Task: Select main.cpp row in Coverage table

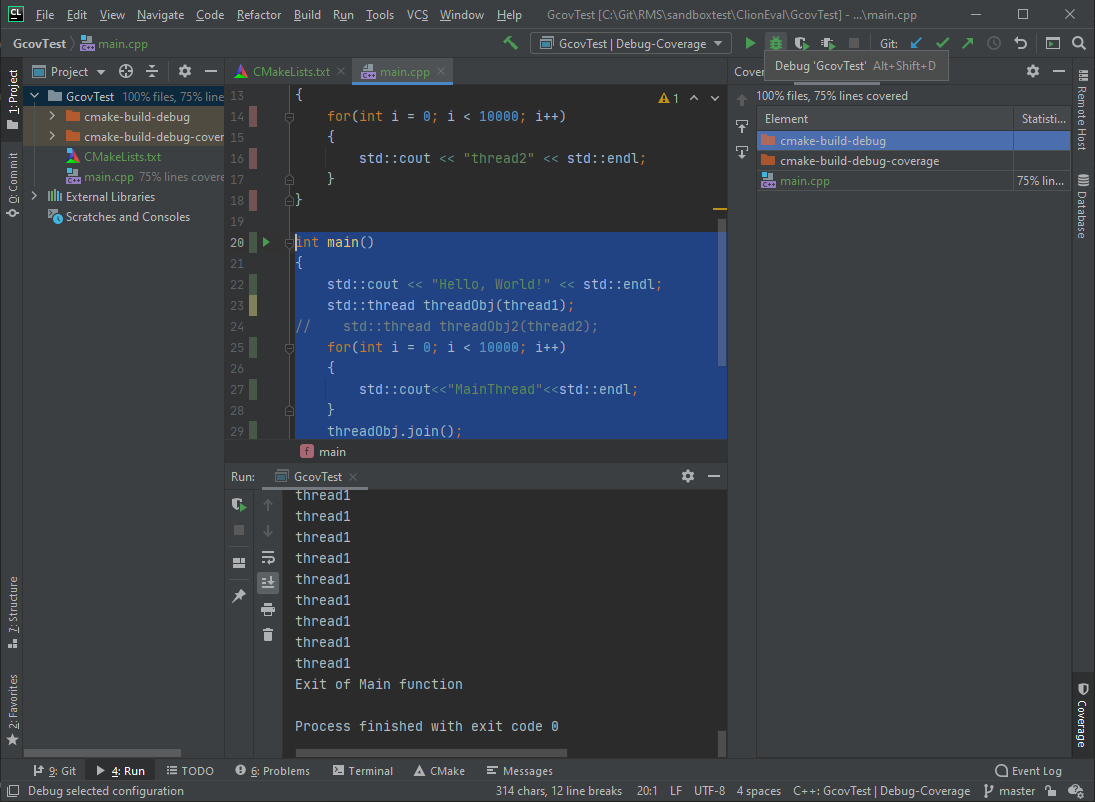Action: point(805,181)
